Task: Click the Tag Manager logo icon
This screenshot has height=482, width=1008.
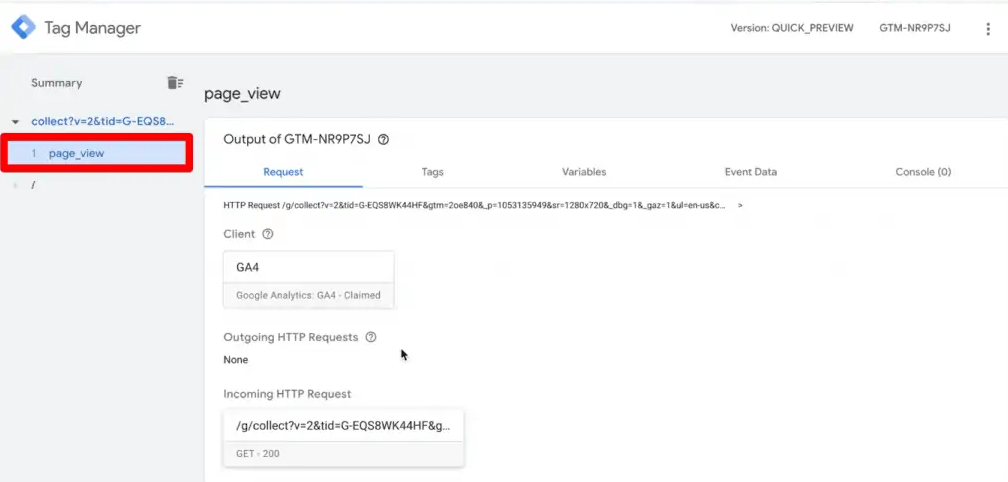Action: tap(24, 28)
